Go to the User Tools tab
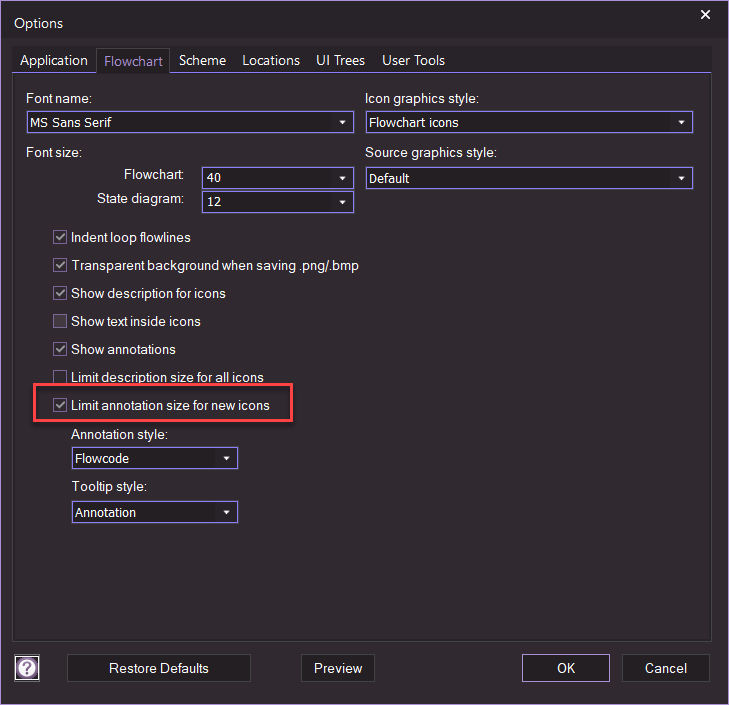The height and width of the screenshot is (705, 729). (413, 61)
